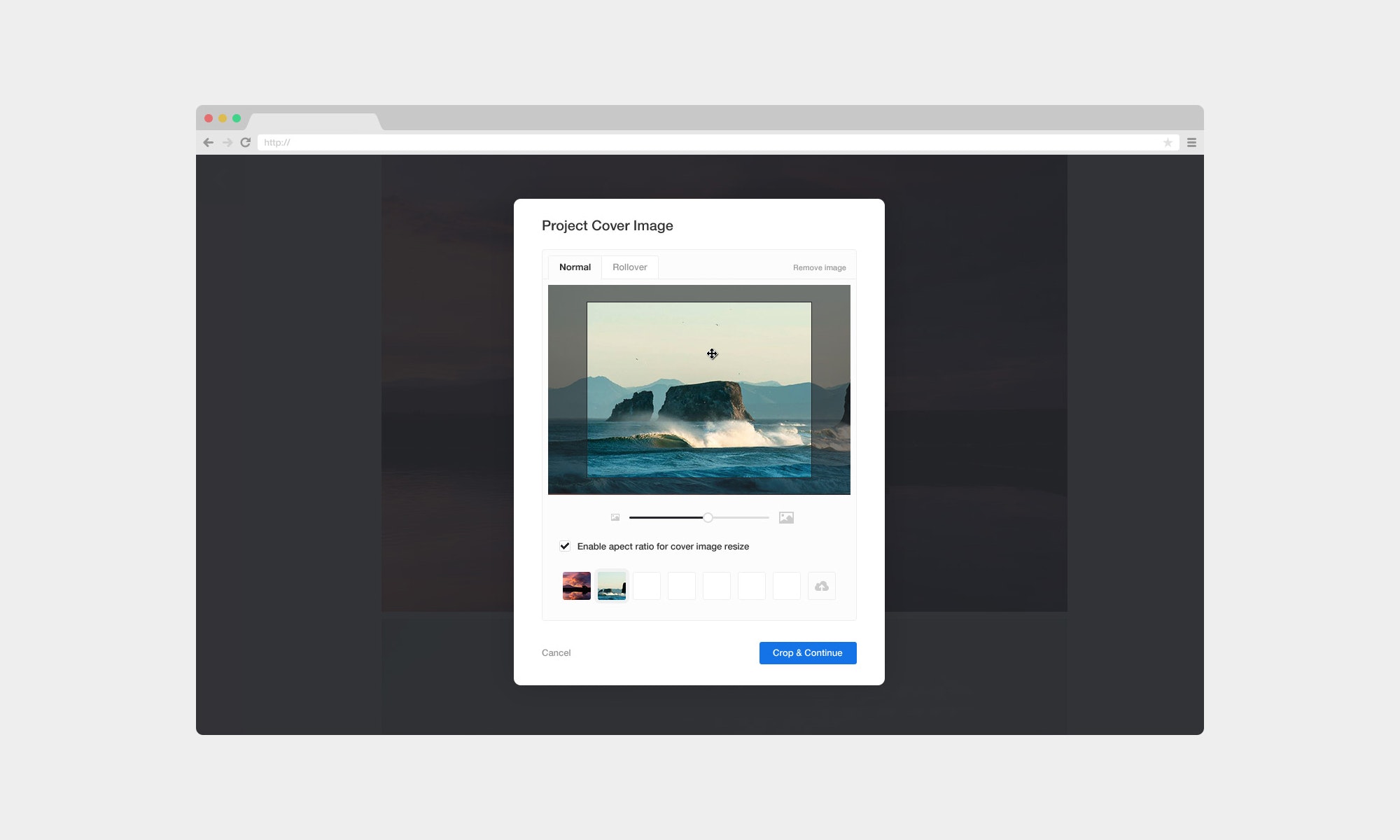The image size is (1400, 840).
Task: Open the browser hamburger menu
Action: 1191,143
